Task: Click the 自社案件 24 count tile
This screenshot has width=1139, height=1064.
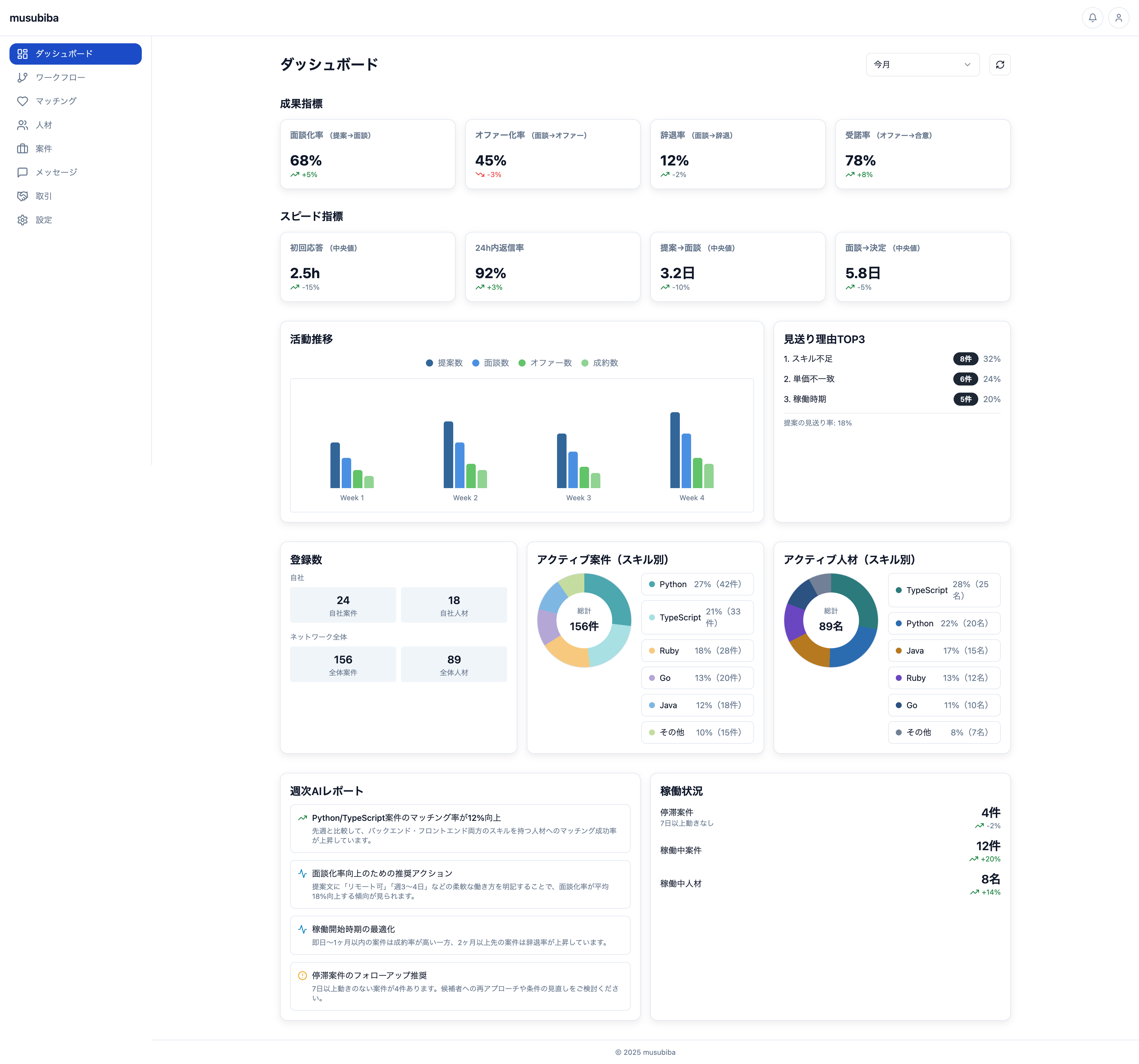Action: pos(343,605)
